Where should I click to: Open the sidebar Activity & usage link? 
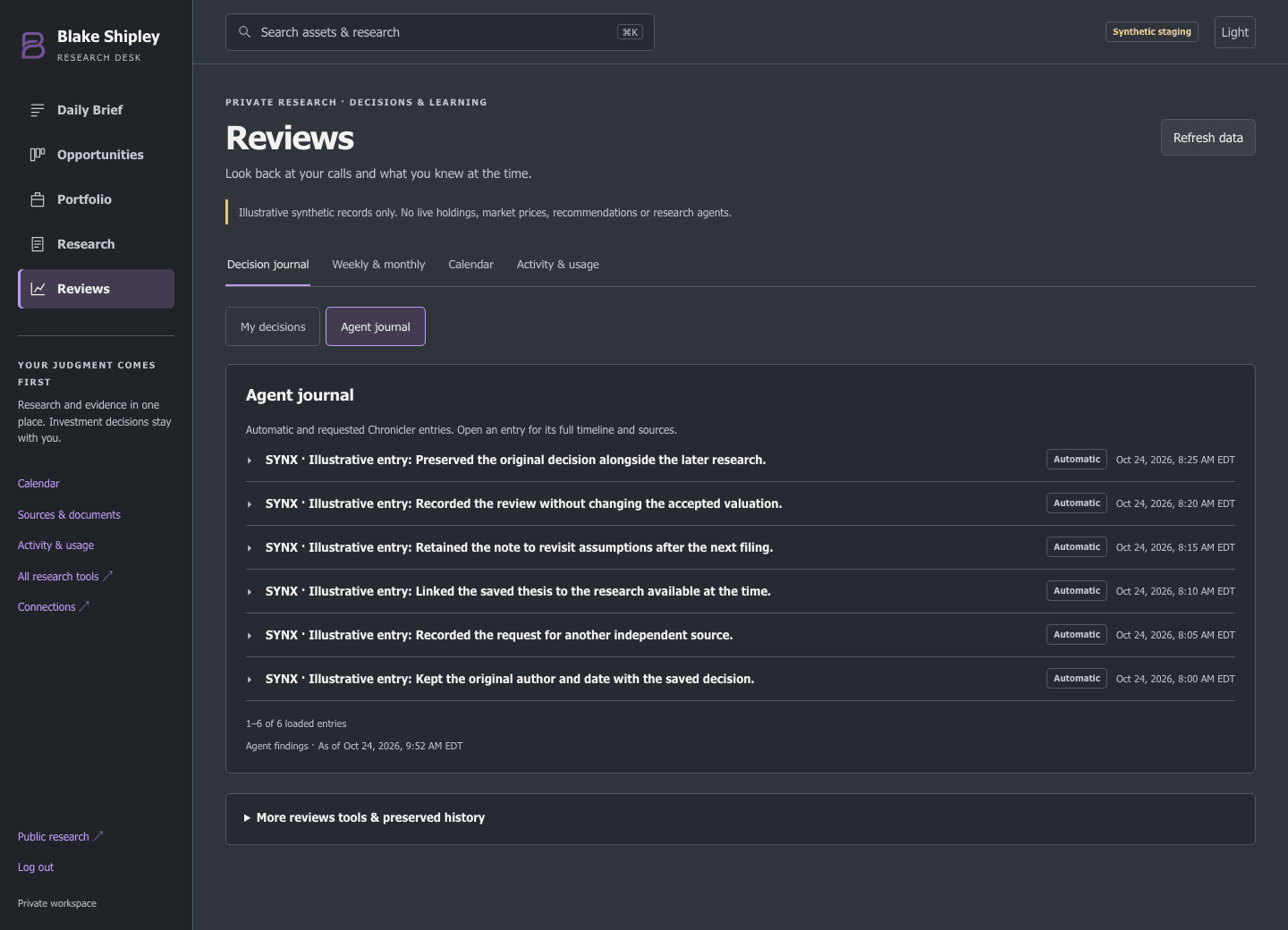[55, 545]
